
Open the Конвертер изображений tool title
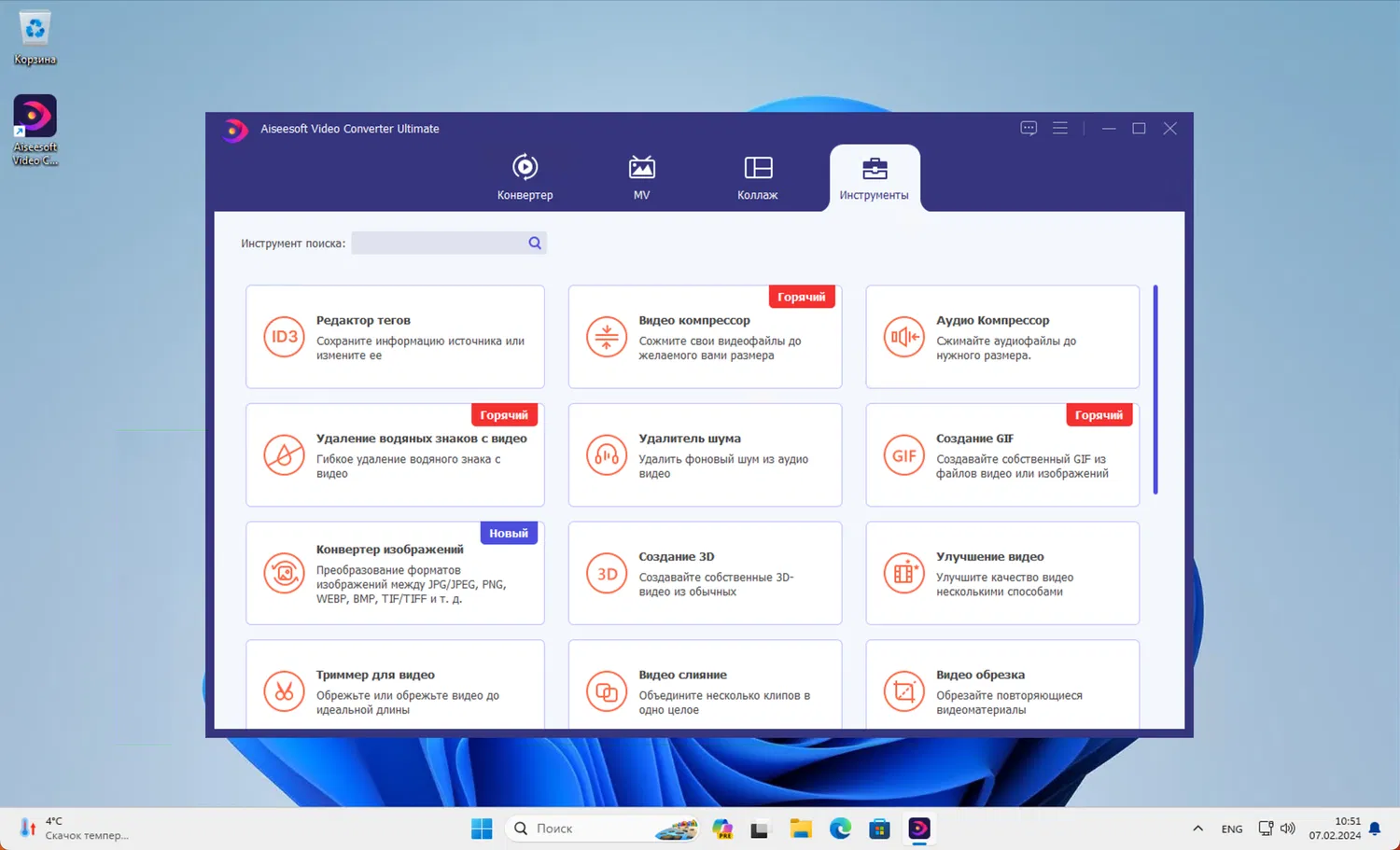(x=390, y=550)
